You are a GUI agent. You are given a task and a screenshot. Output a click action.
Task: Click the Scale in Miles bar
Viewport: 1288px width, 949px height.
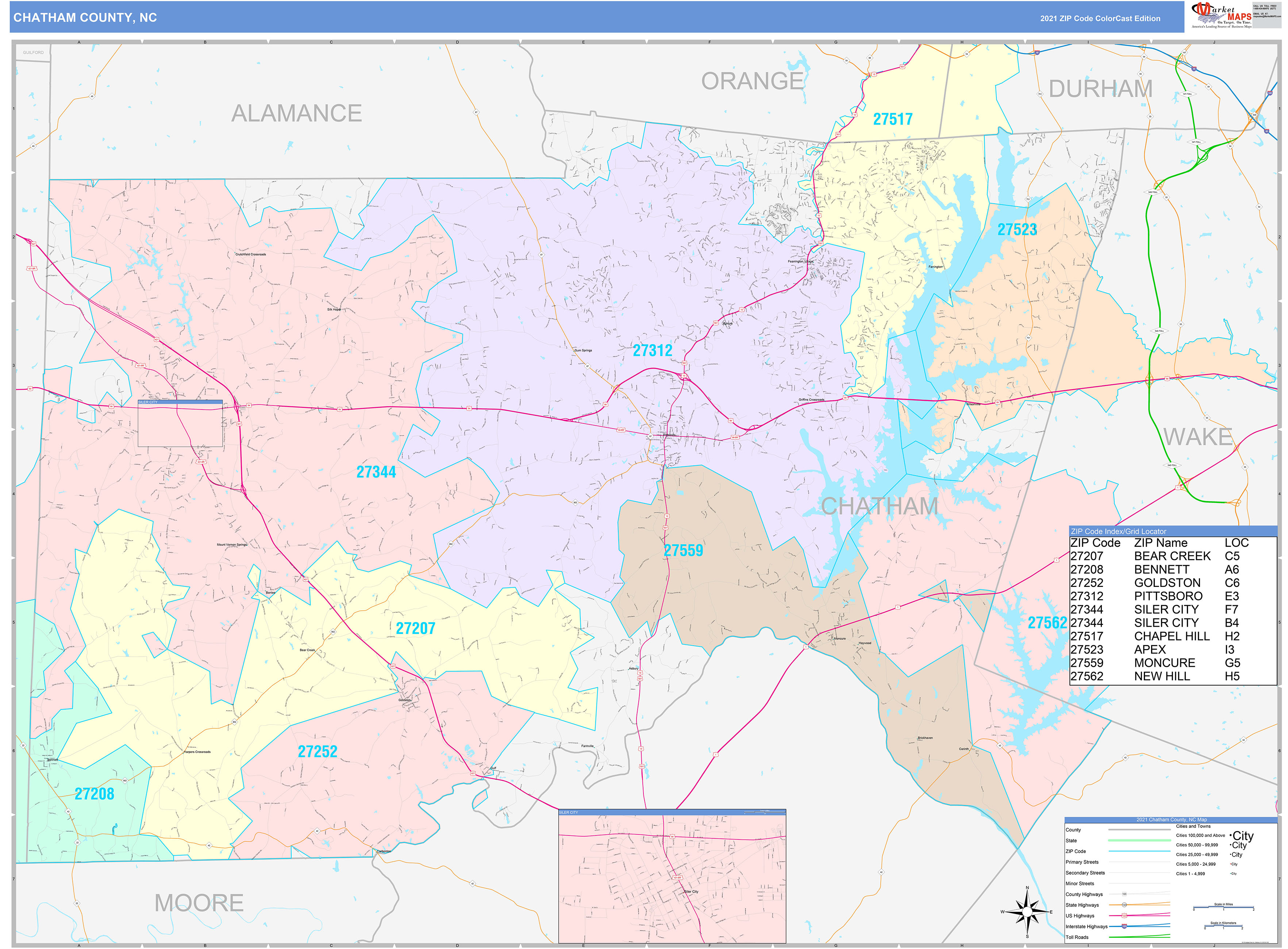point(1223,908)
